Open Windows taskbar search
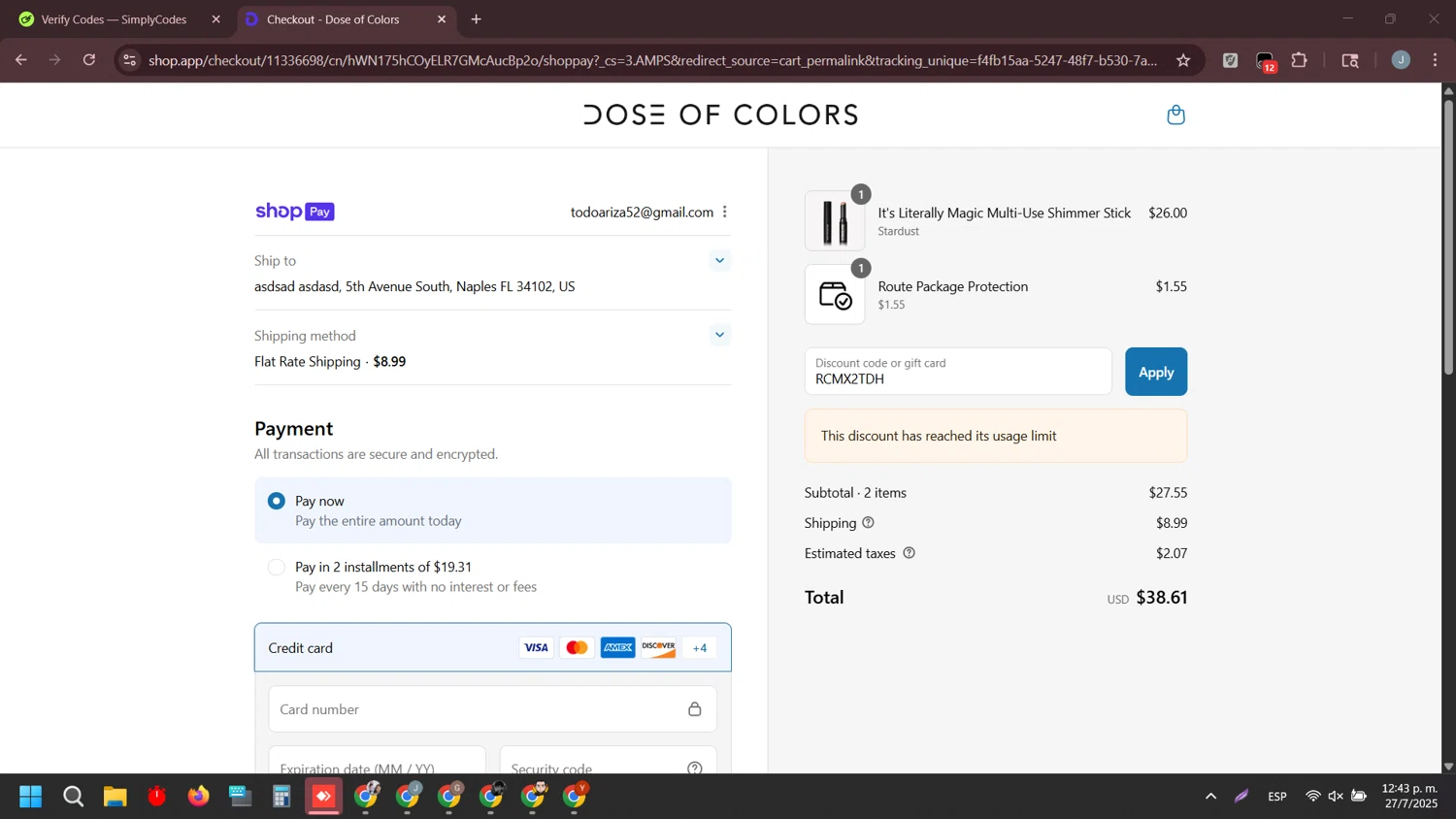This screenshot has height=819, width=1456. point(73,797)
